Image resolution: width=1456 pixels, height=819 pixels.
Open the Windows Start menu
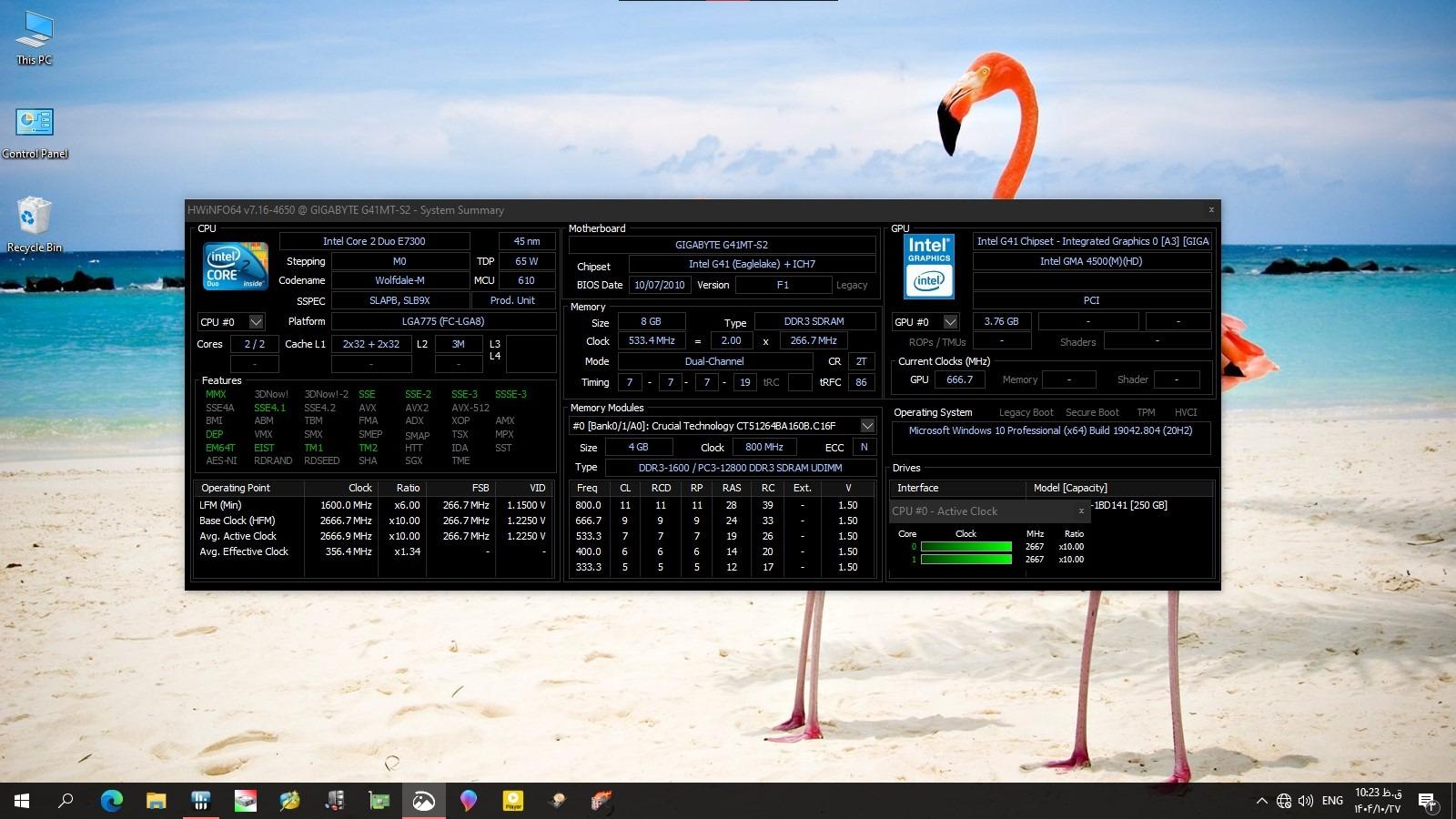pyautogui.click(x=22, y=801)
